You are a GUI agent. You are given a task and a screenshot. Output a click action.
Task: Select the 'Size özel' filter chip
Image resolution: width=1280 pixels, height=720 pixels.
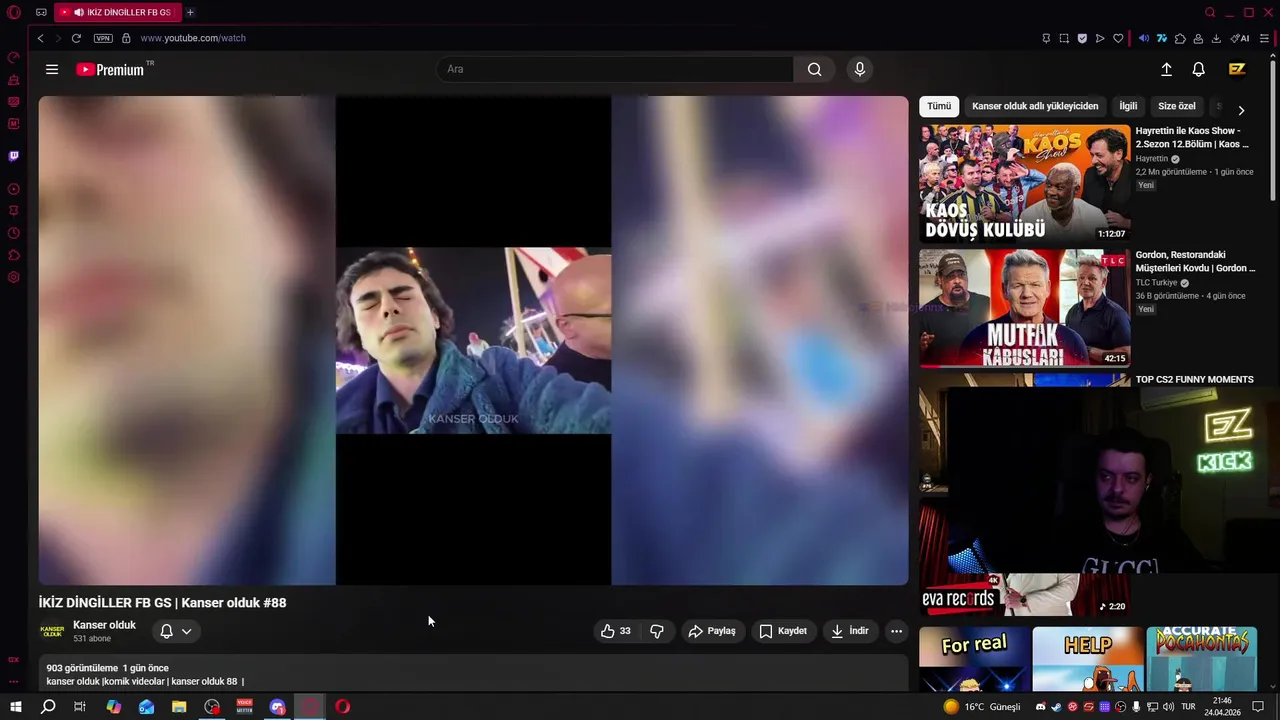tap(1177, 106)
